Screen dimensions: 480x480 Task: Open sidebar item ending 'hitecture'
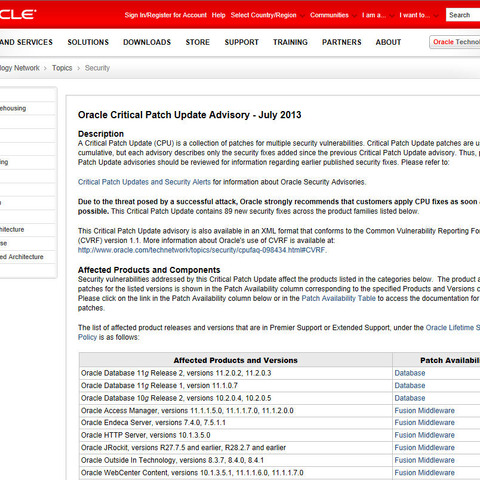(12, 229)
